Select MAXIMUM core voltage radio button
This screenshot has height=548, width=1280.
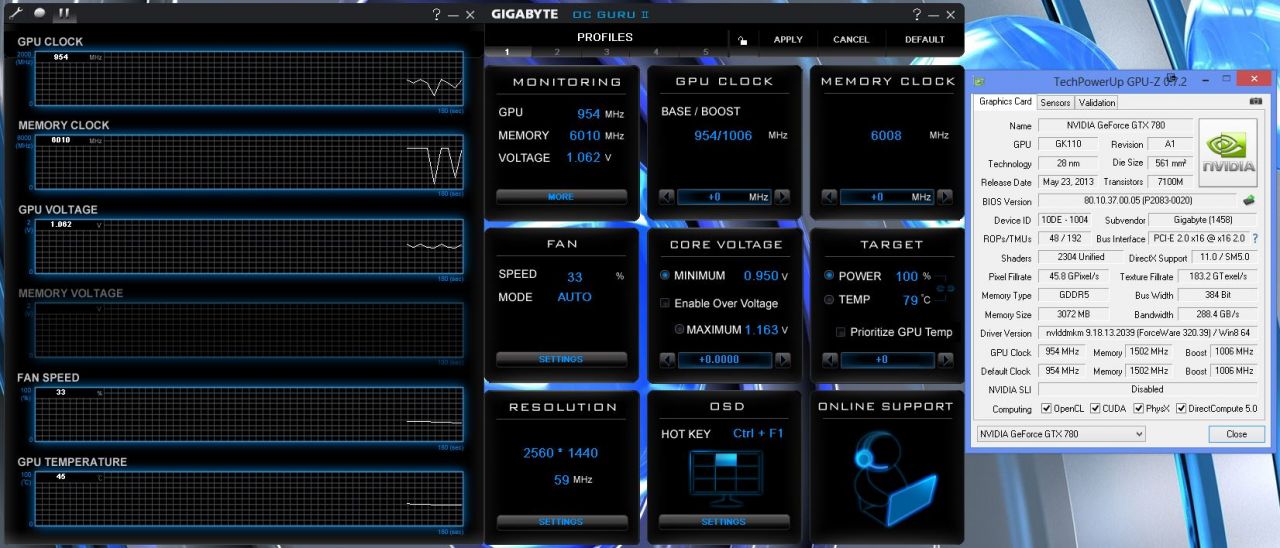pos(679,330)
